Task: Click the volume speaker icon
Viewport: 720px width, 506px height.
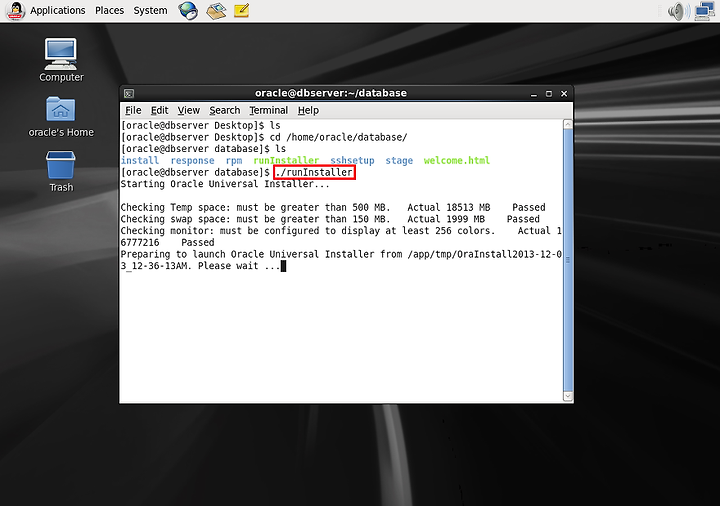Action: tap(679, 11)
